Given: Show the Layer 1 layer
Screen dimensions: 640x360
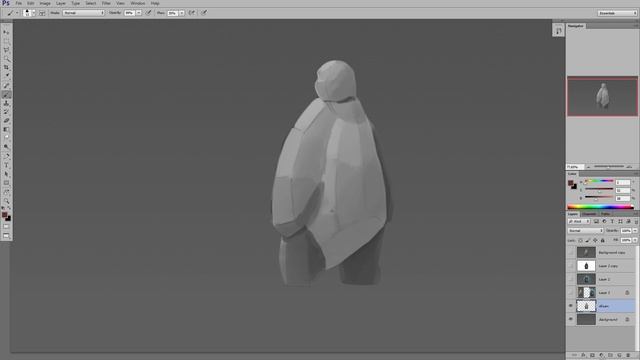Looking at the screenshot, I should 571,293.
